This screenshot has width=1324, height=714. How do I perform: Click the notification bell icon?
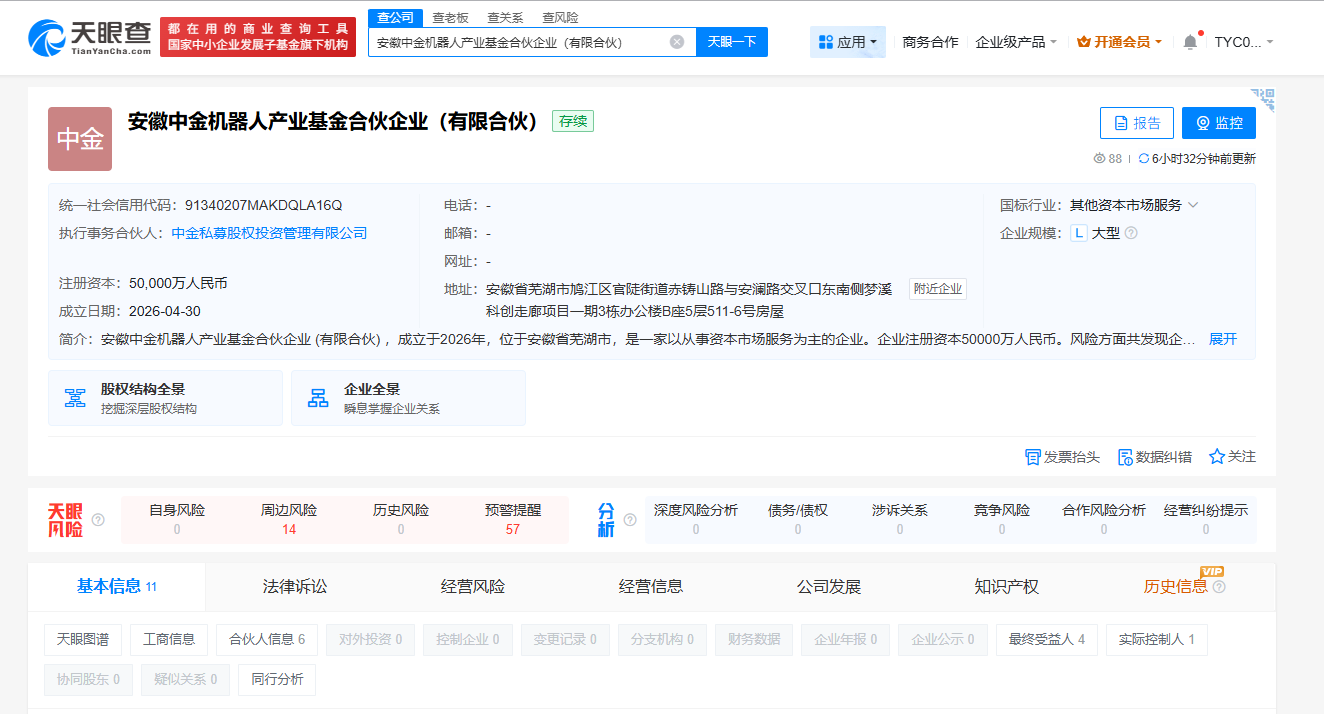[x=1190, y=42]
